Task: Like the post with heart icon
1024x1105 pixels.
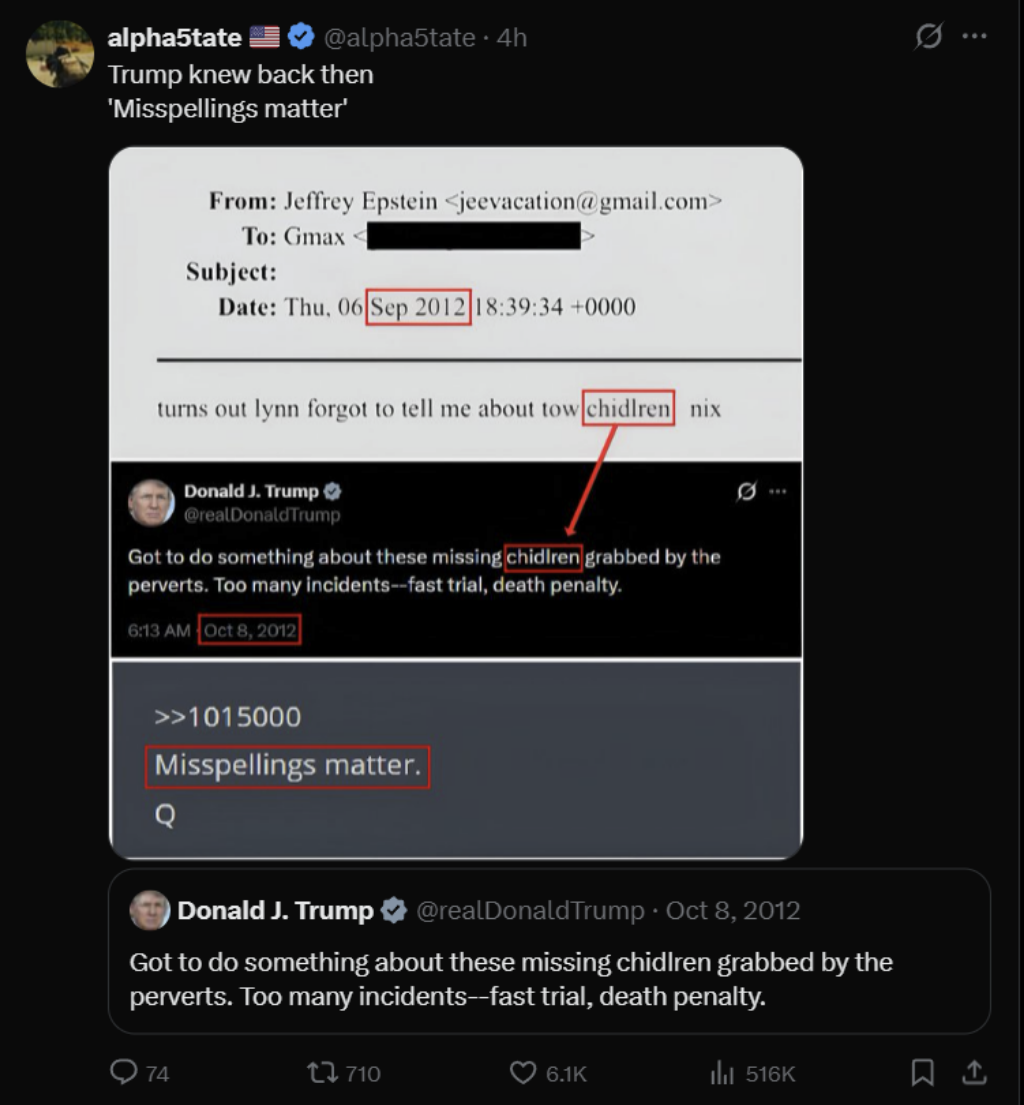Action: click(523, 1073)
